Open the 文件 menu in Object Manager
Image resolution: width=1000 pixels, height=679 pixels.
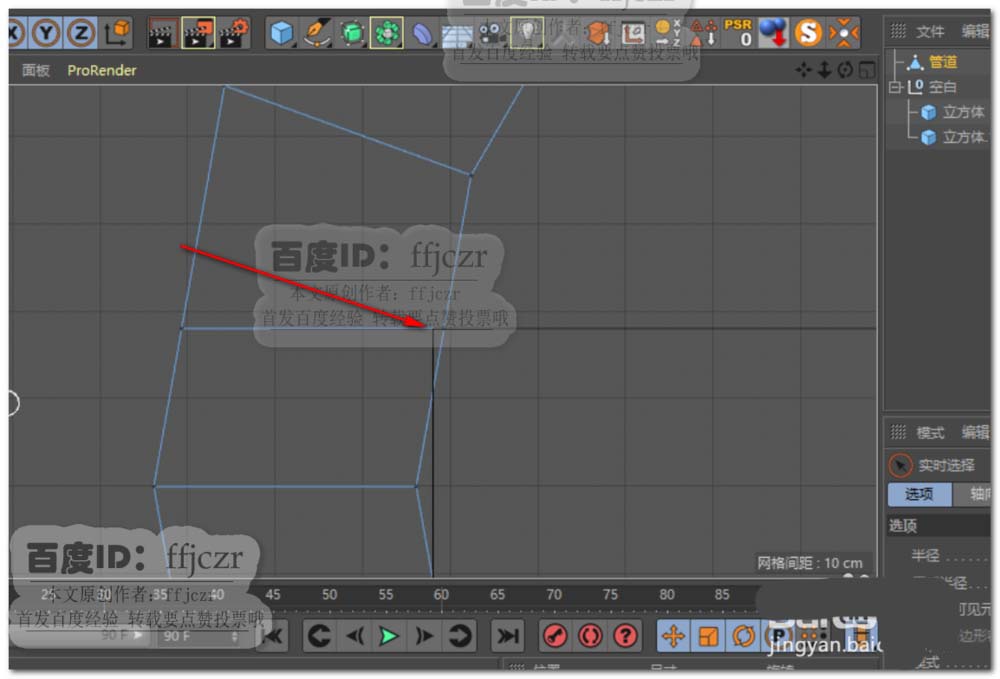930,31
